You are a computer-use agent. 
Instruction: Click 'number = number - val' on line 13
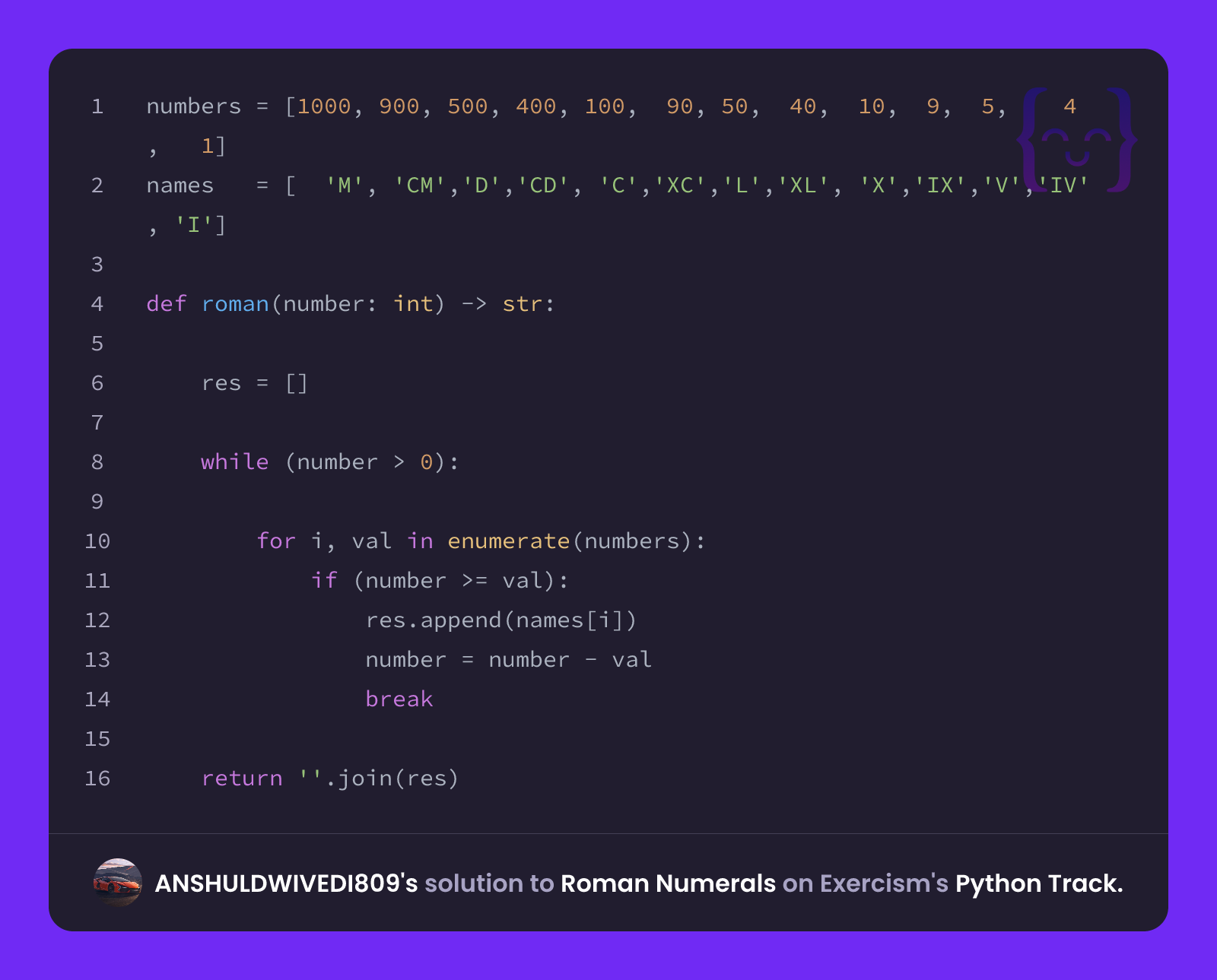pyautogui.click(x=509, y=660)
